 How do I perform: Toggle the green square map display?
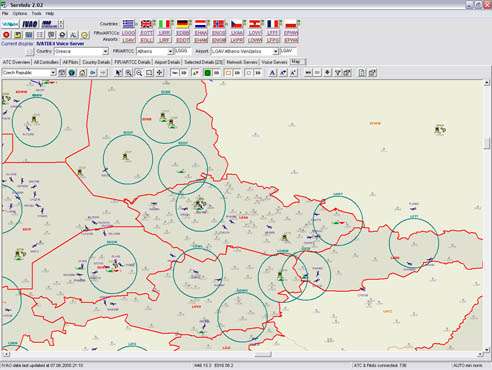point(207,73)
